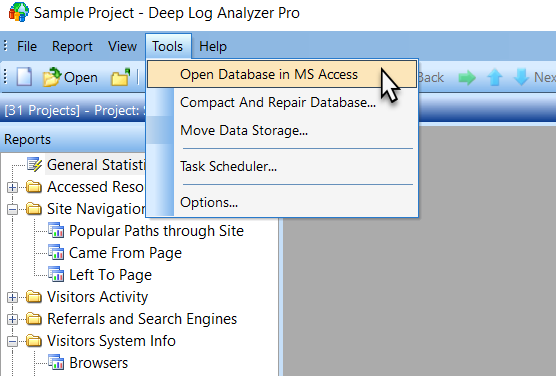Select Popular Paths through Site report
The image size is (556, 376).
(156, 231)
